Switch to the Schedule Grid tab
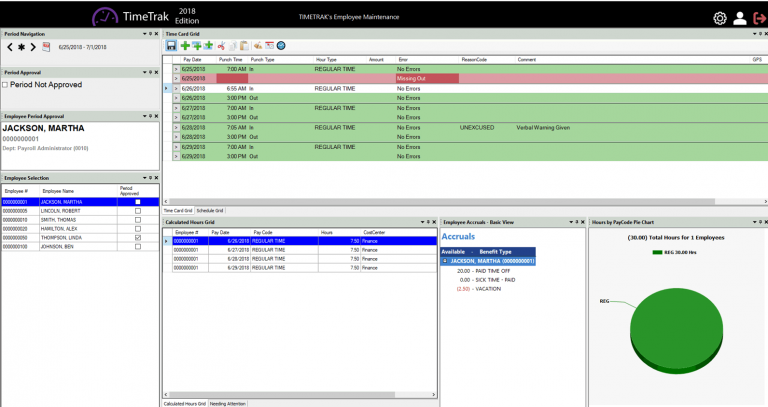This screenshot has height=407, width=768. tap(210, 211)
